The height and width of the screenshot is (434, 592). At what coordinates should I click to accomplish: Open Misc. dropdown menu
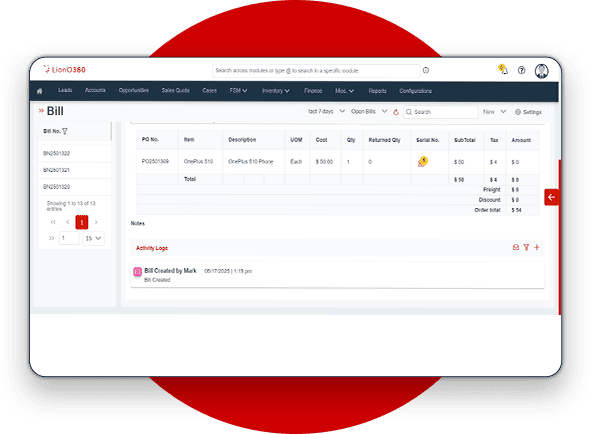pyautogui.click(x=344, y=91)
